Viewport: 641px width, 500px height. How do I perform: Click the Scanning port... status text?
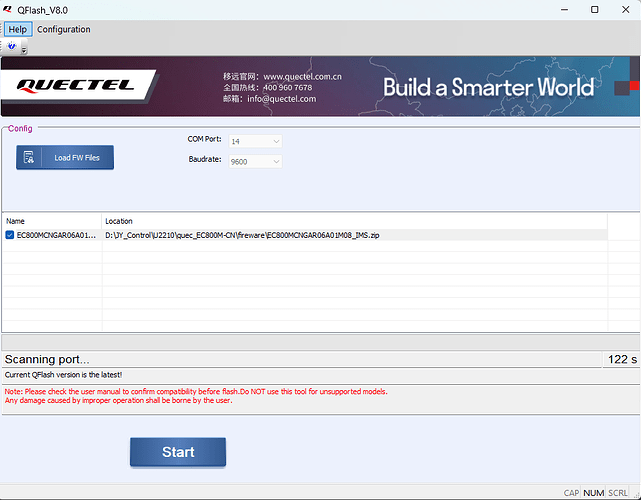[x=47, y=359]
